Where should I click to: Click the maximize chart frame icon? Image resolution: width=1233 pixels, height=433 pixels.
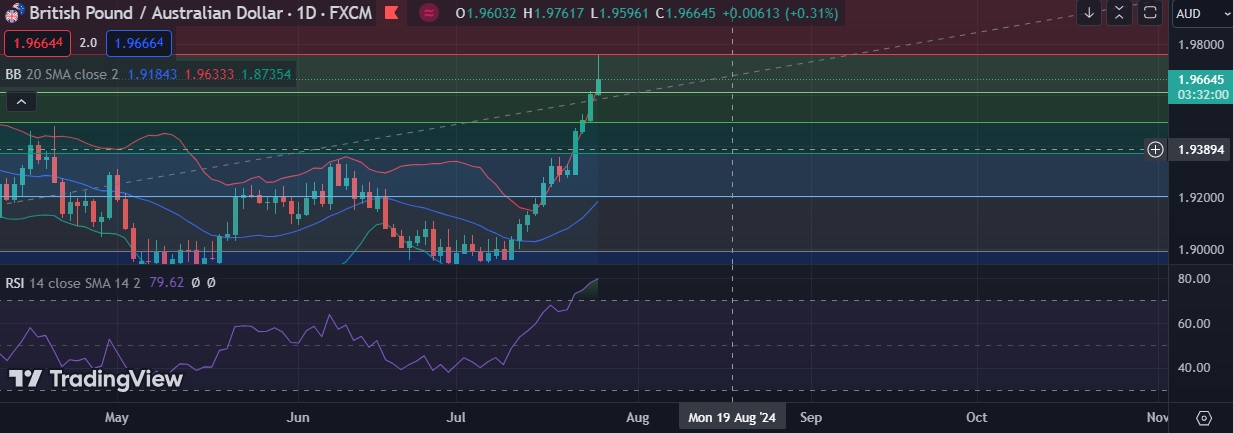pyautogui.click(x=1150, y=13)
